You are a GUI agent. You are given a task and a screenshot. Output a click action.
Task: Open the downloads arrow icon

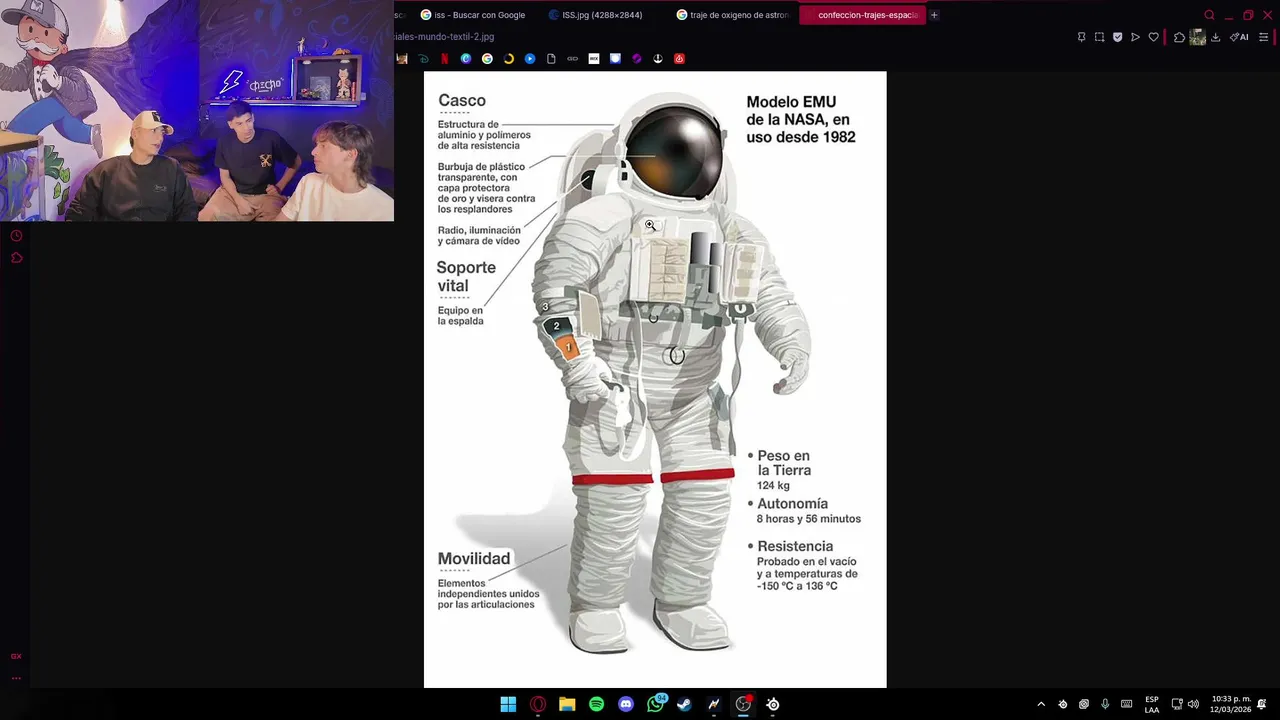[1215, 37]
